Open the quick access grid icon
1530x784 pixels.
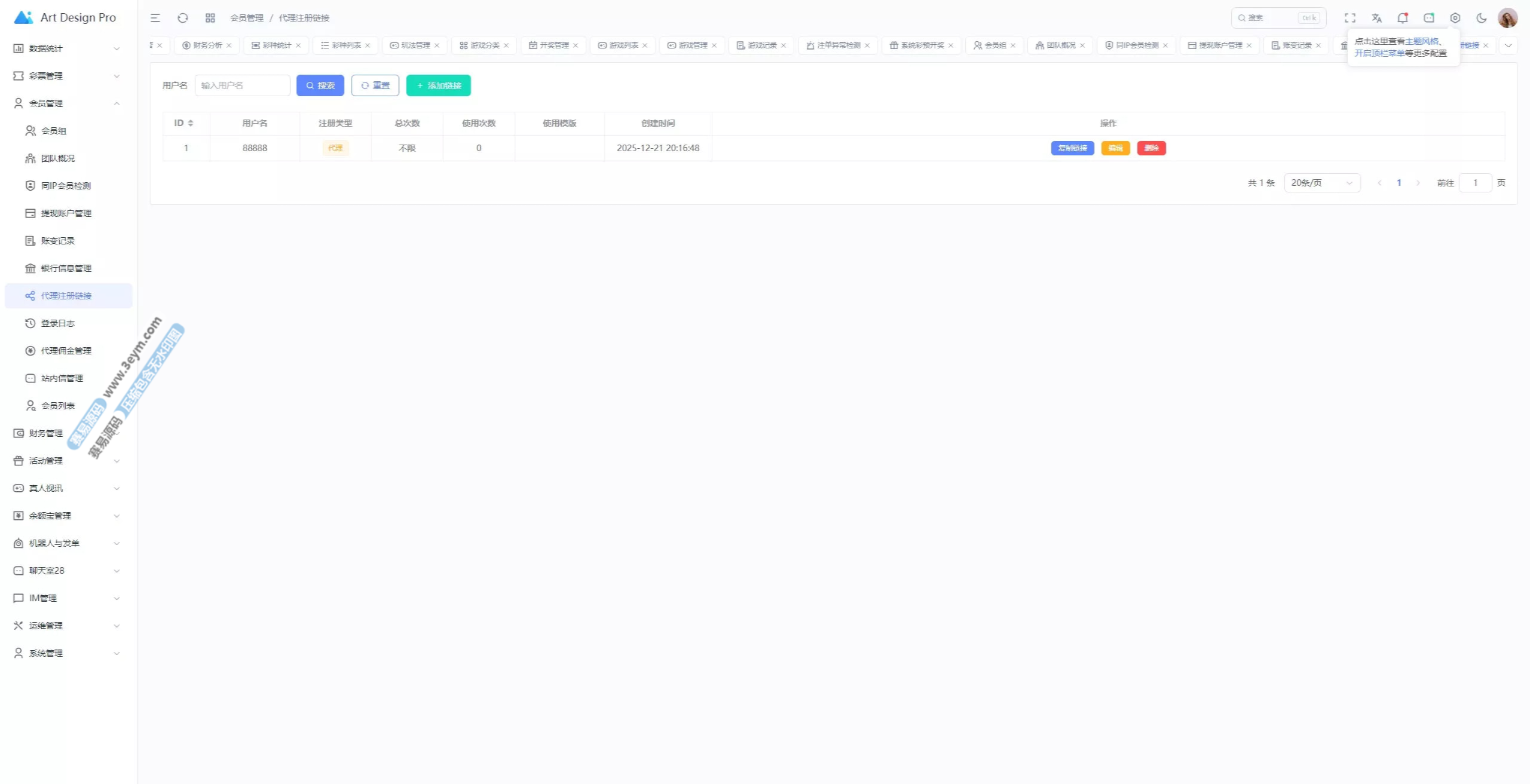[x=210, y=18]
